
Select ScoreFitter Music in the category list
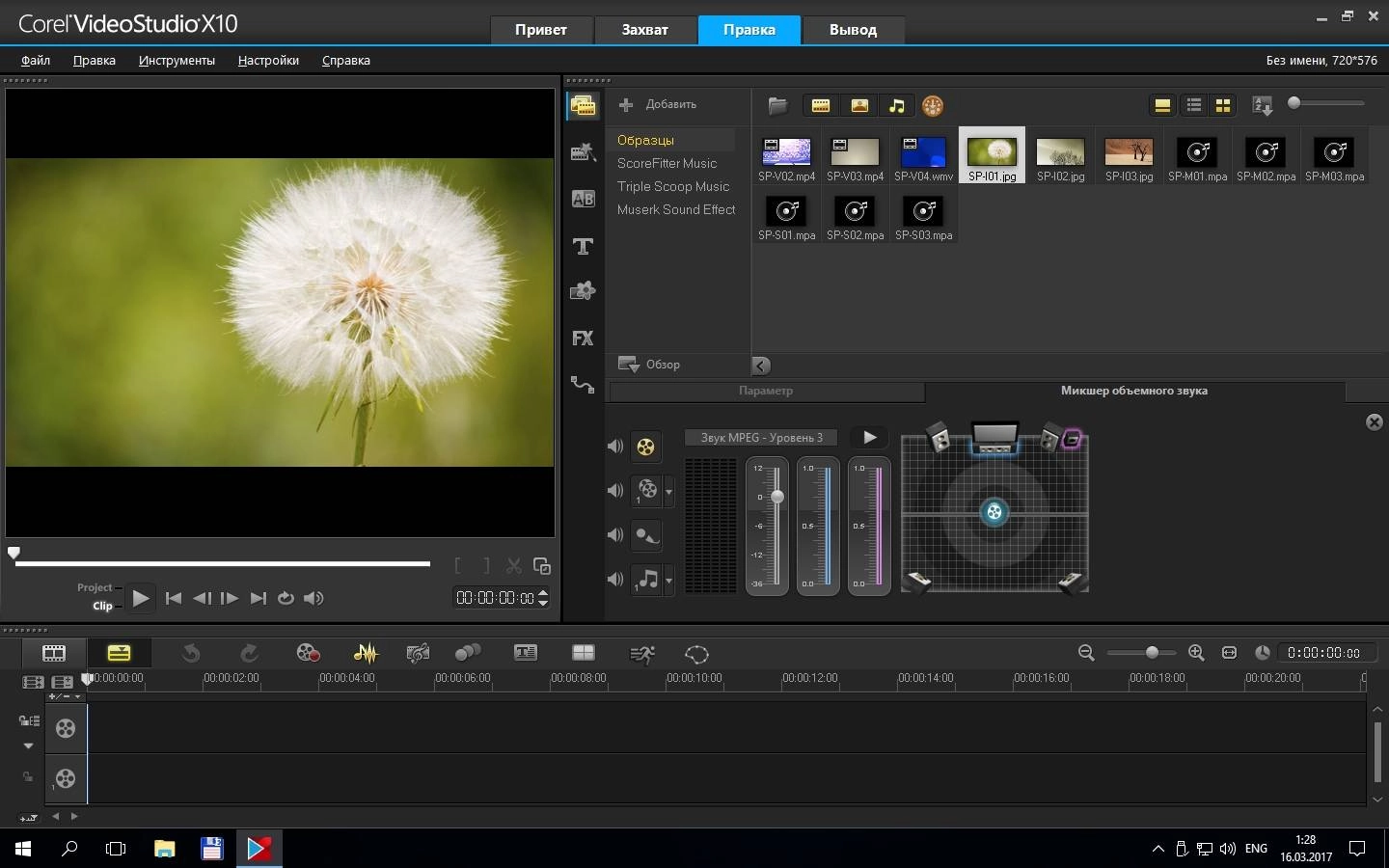pos(667,163)
